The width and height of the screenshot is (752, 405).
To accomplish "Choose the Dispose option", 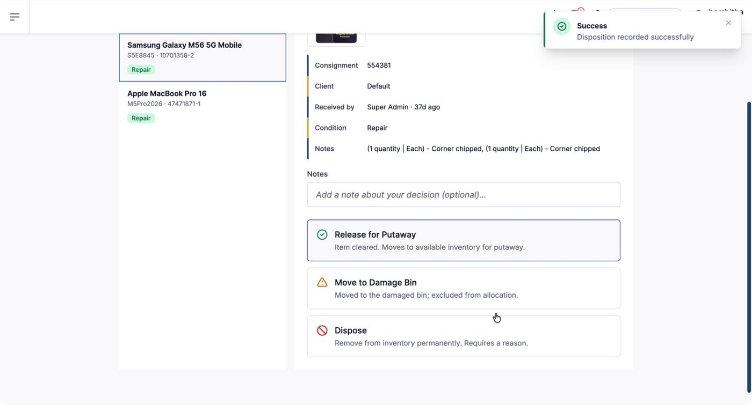I will [x=463, y=336].
